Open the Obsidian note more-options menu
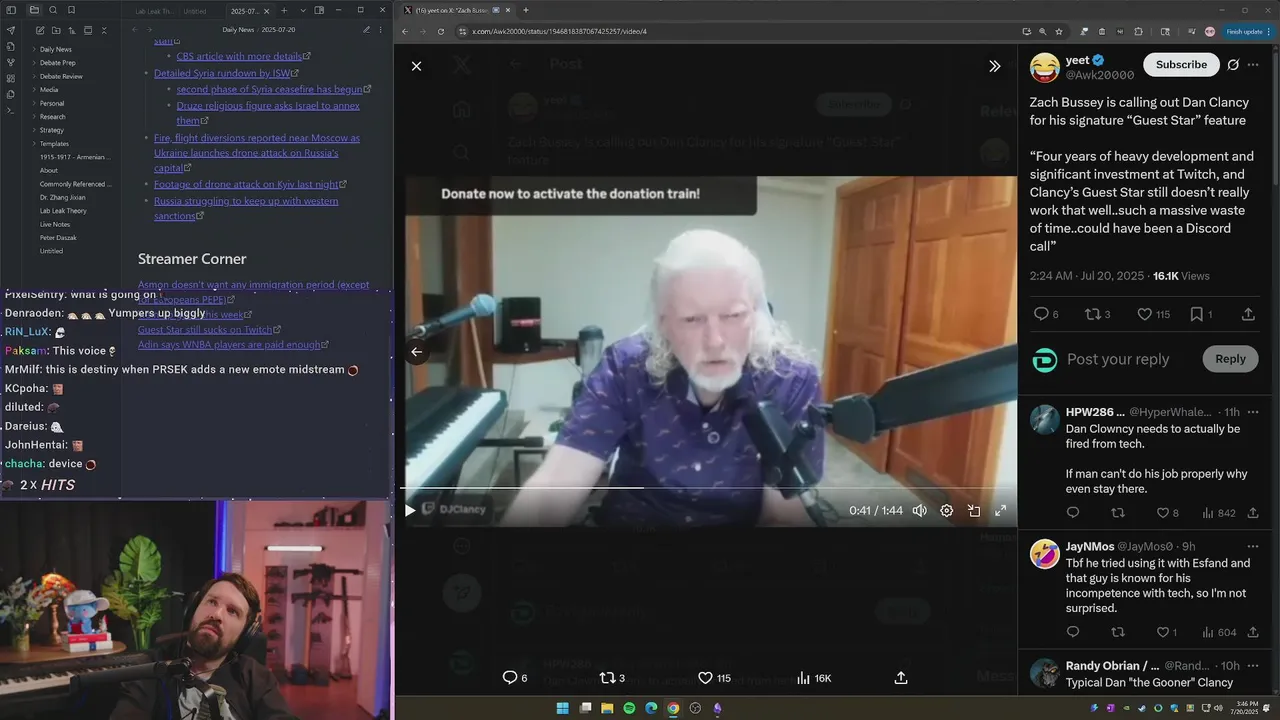Viewport: 1280px width, 720px height. click(383, 30)
